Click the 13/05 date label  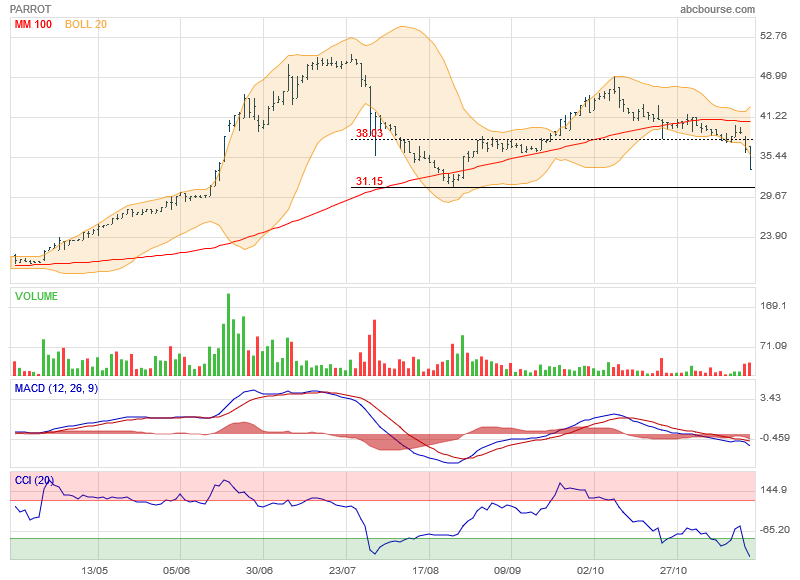click(95, 570)
